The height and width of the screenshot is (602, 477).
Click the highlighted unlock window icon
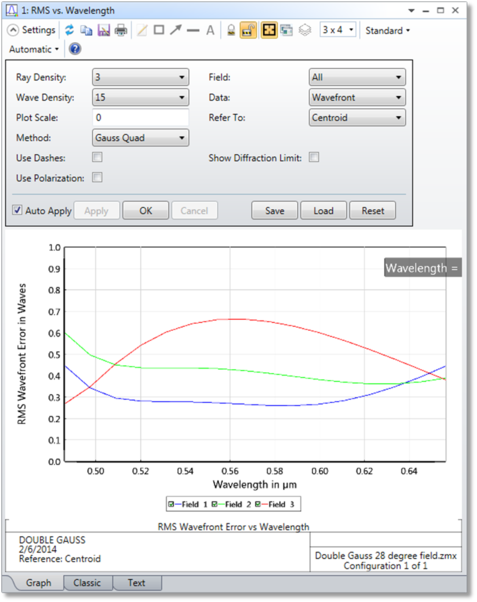click(248, 30)
